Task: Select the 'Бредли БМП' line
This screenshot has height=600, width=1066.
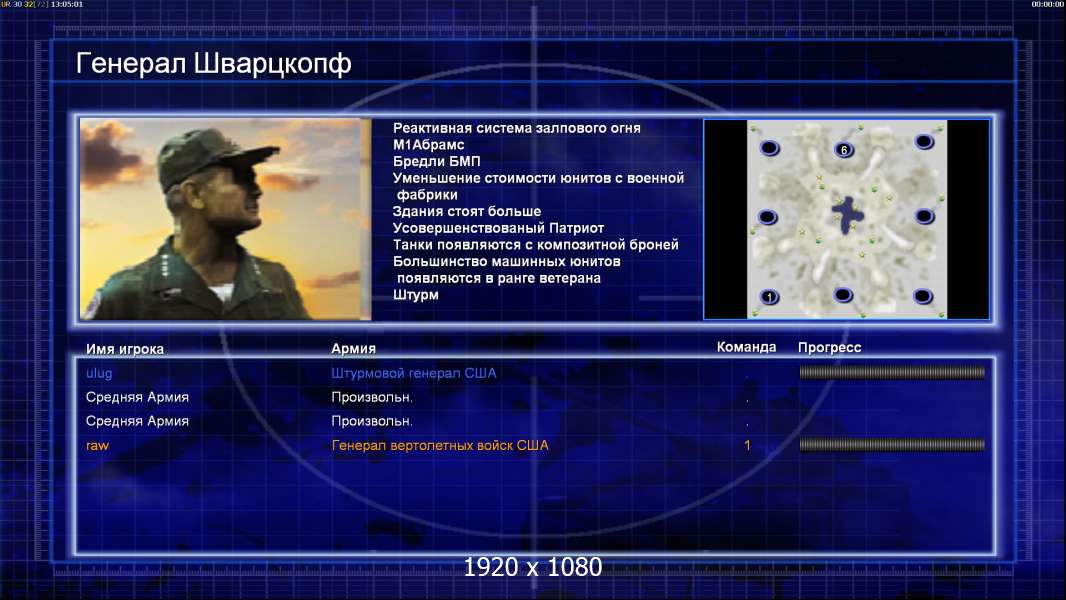Action: tap(436, 161)
